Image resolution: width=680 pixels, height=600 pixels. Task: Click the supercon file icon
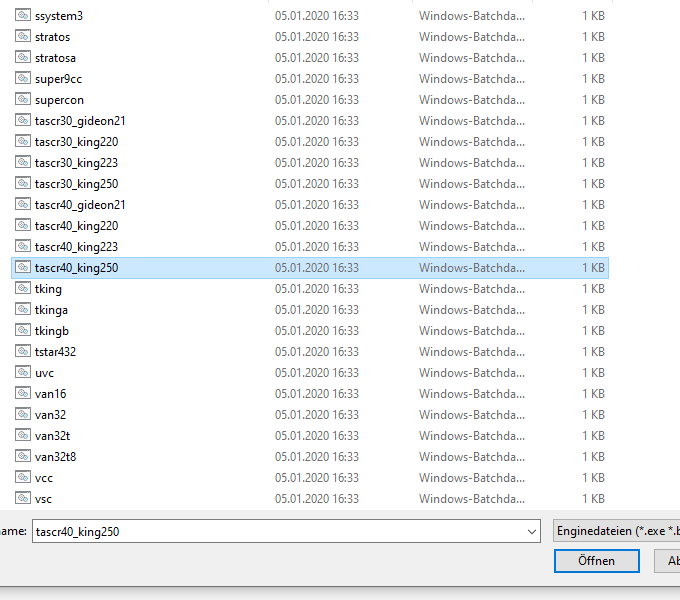coord(23,99)
